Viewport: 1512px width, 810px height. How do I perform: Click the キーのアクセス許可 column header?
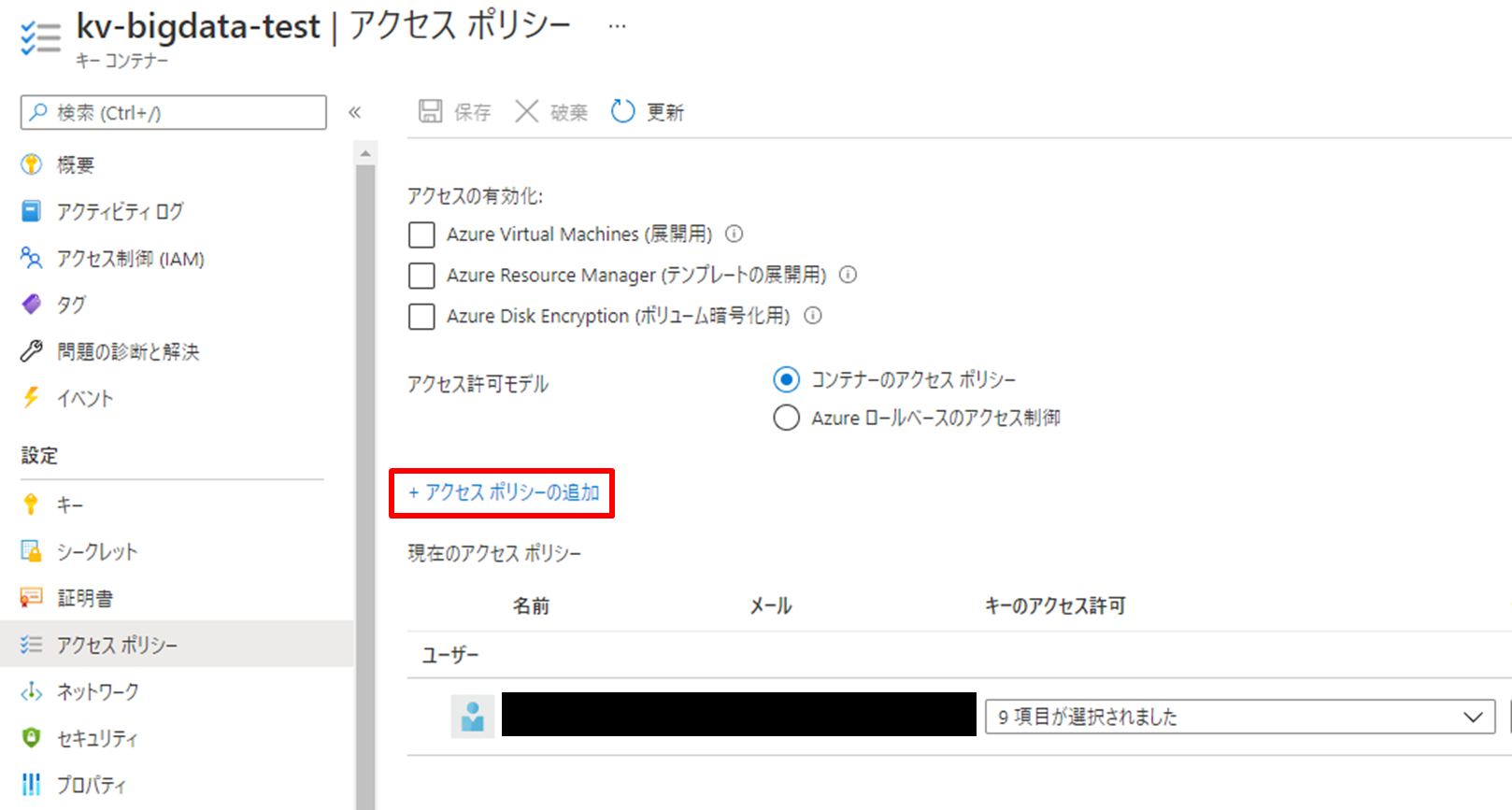point(1055,606)
